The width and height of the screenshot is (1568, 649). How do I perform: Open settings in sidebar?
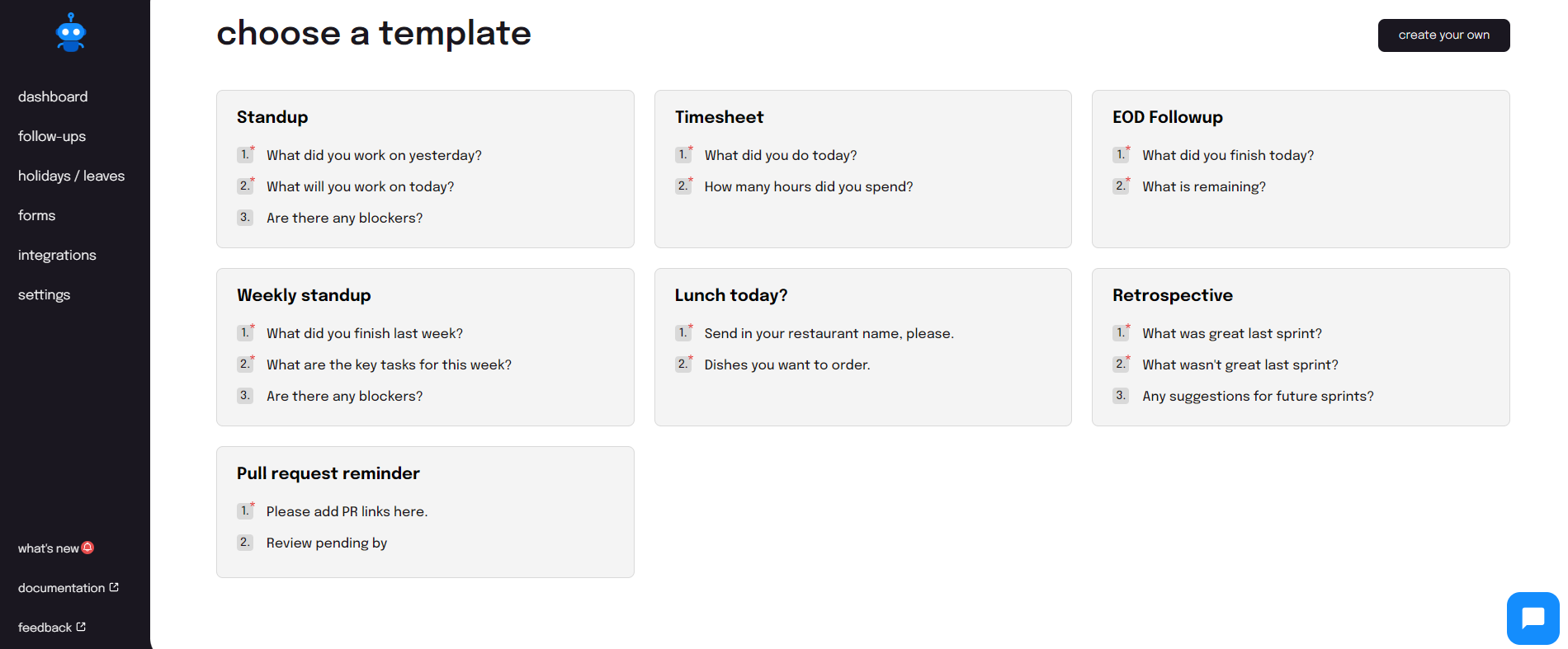pos(44,294)
